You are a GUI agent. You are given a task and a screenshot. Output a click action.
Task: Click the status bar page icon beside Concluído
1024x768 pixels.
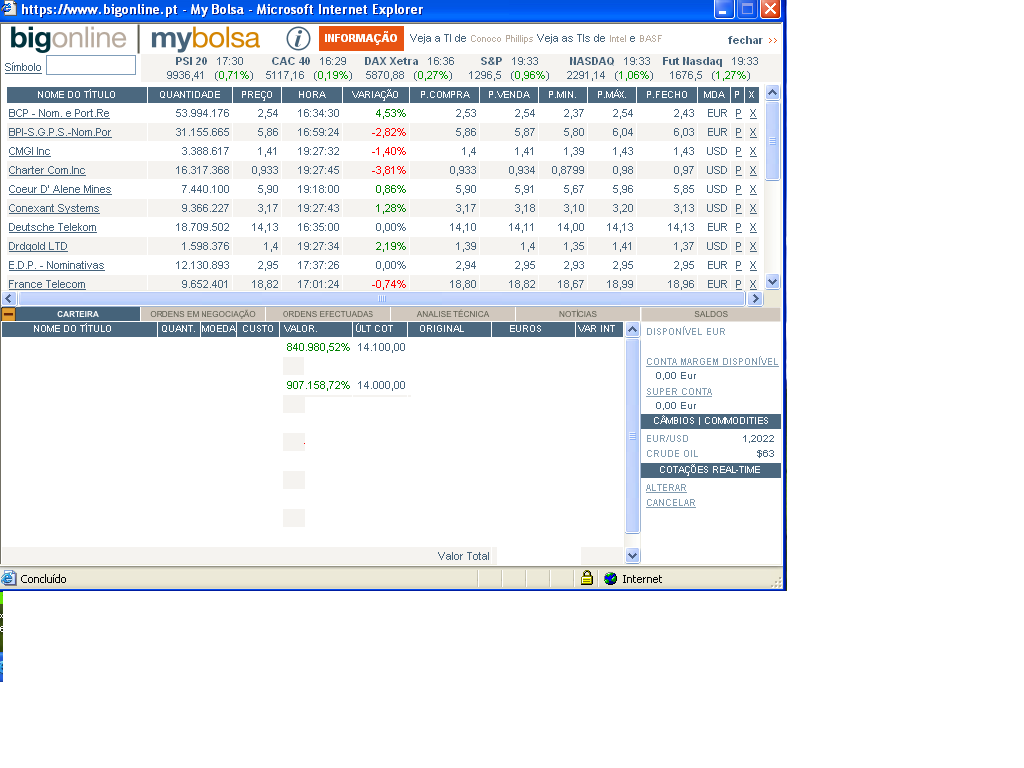[9, 579]
